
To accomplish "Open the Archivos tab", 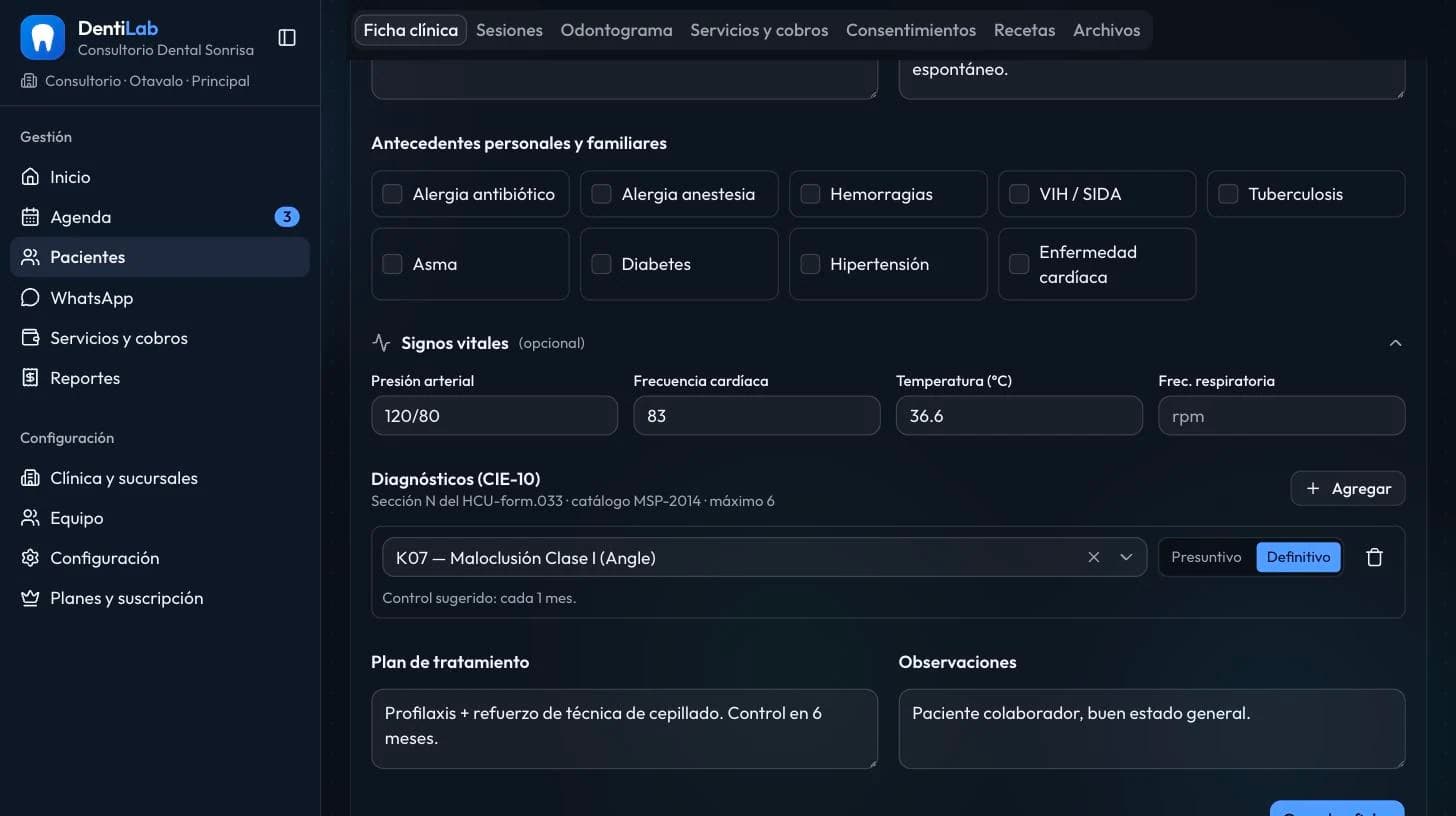I will [1107, 30].
